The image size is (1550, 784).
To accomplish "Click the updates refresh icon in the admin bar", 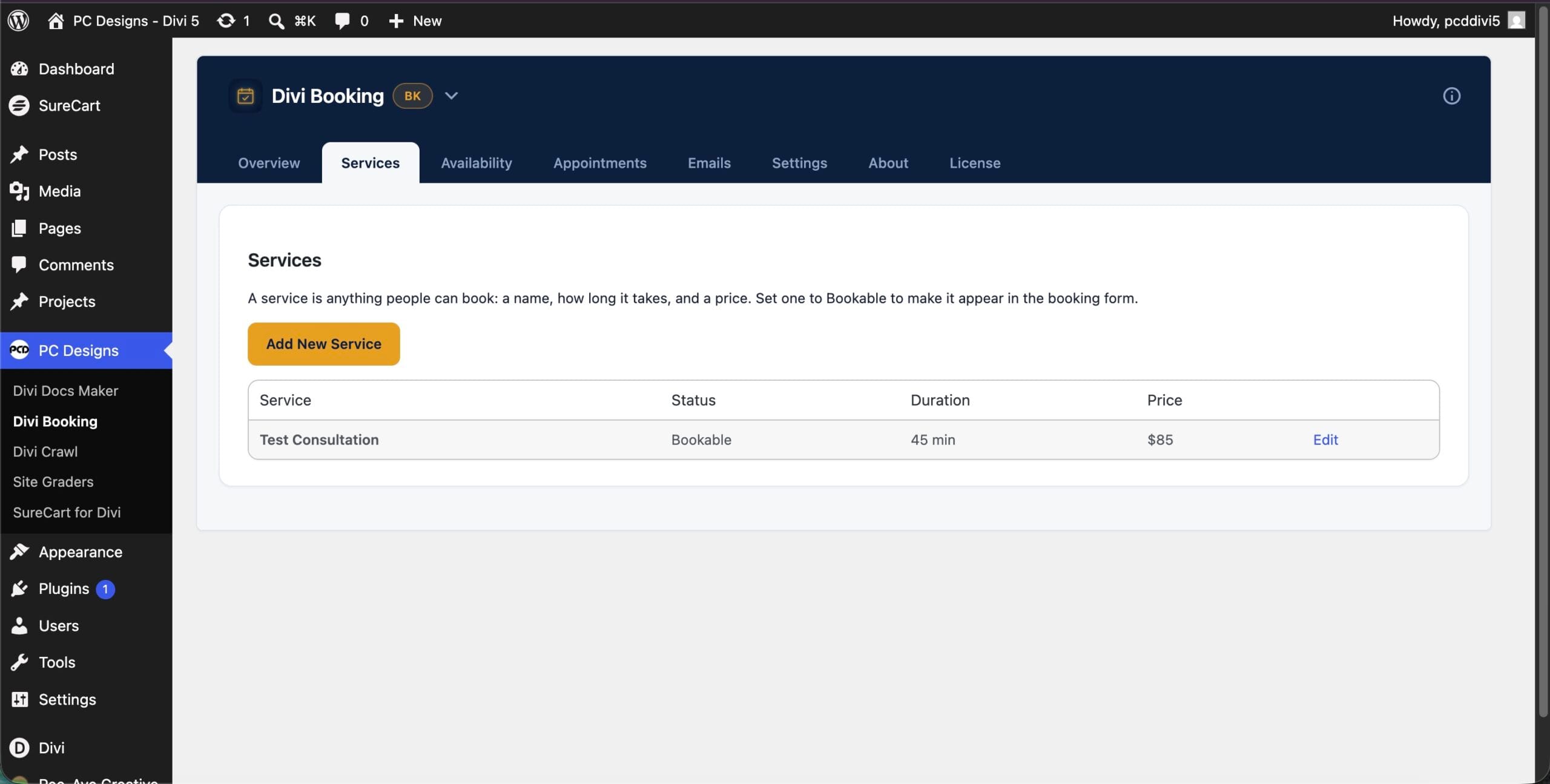I will (x=226, y=21).
